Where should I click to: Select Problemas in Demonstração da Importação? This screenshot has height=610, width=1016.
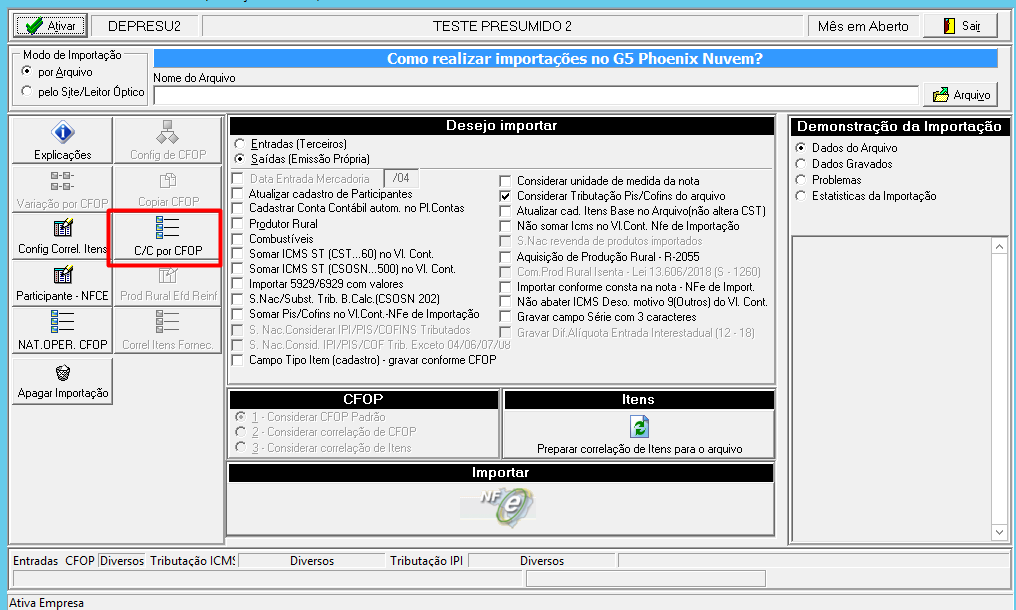(x=801, y=180)
